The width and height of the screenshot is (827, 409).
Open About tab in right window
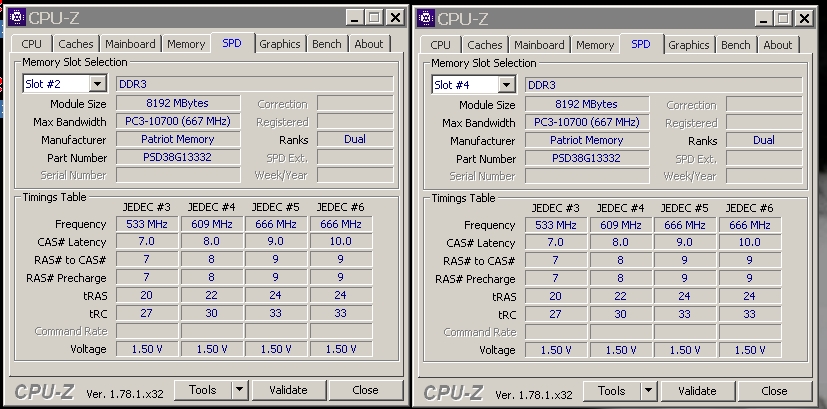coord(777,45)
